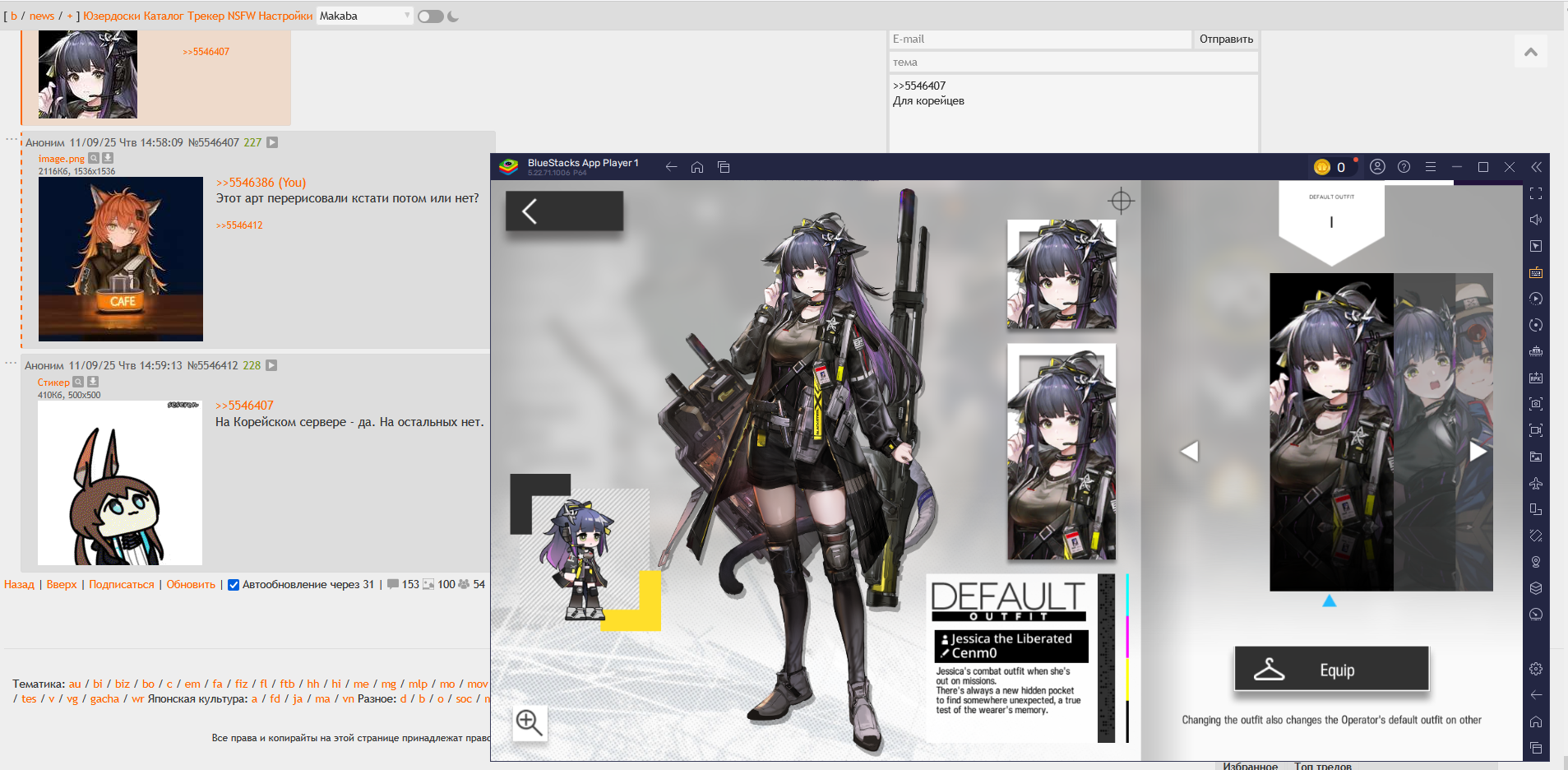Click the Назад link
1568x770 pixels.
pyautogui.click(x=19, y=585)
